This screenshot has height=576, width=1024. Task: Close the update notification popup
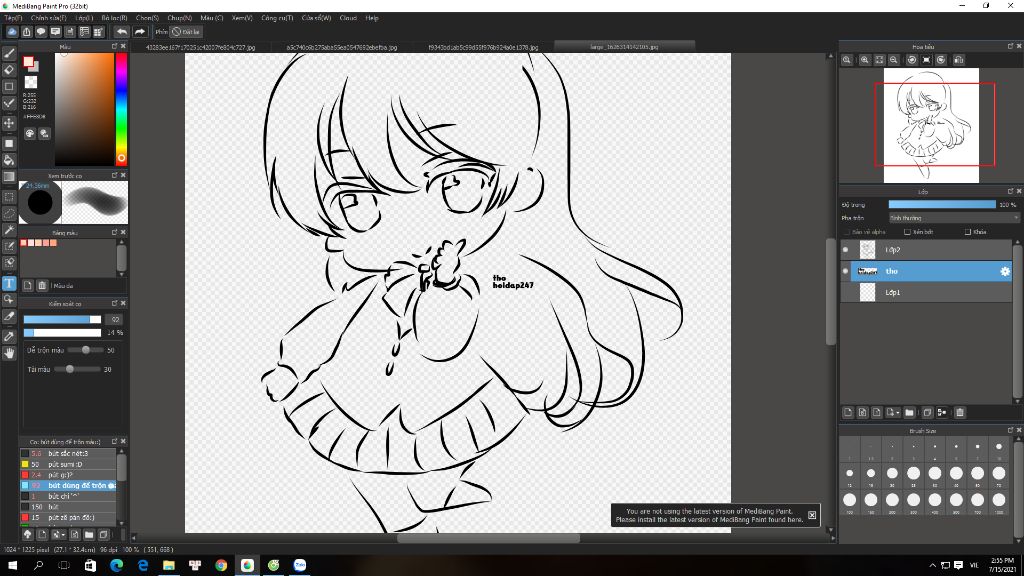812,515
